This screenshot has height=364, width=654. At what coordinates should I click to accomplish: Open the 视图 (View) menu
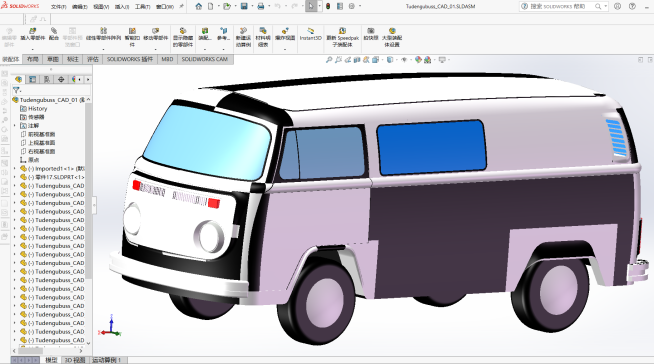pyautogui.click(x=101, y=7)
